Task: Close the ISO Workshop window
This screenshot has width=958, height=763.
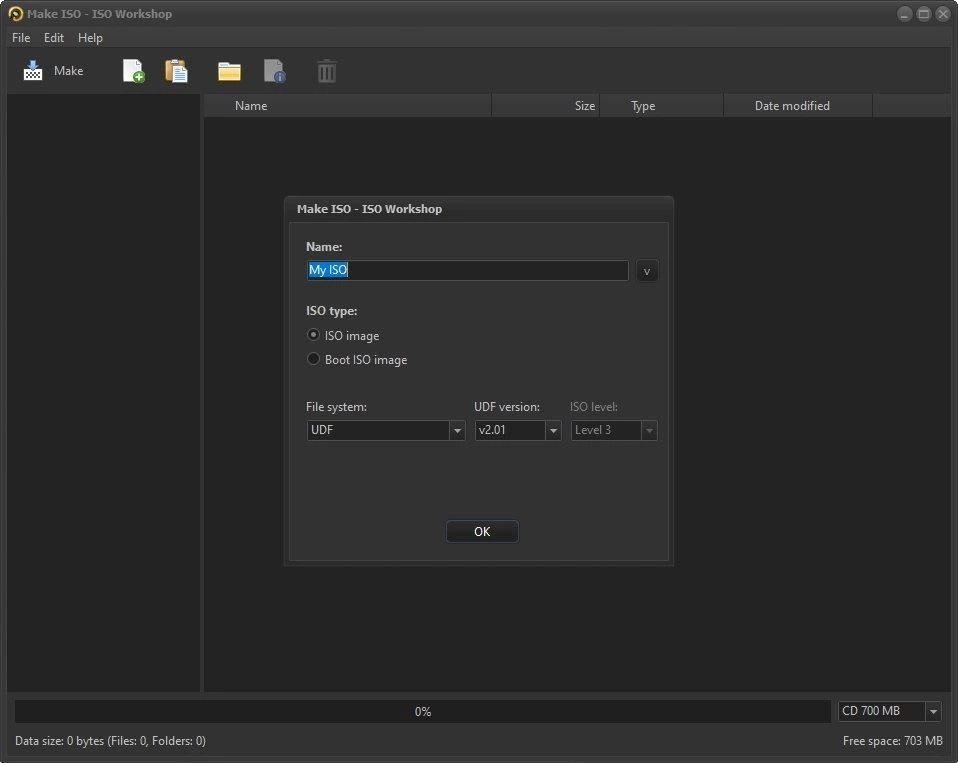Action: pyautogui.click(x=943, y=14)
